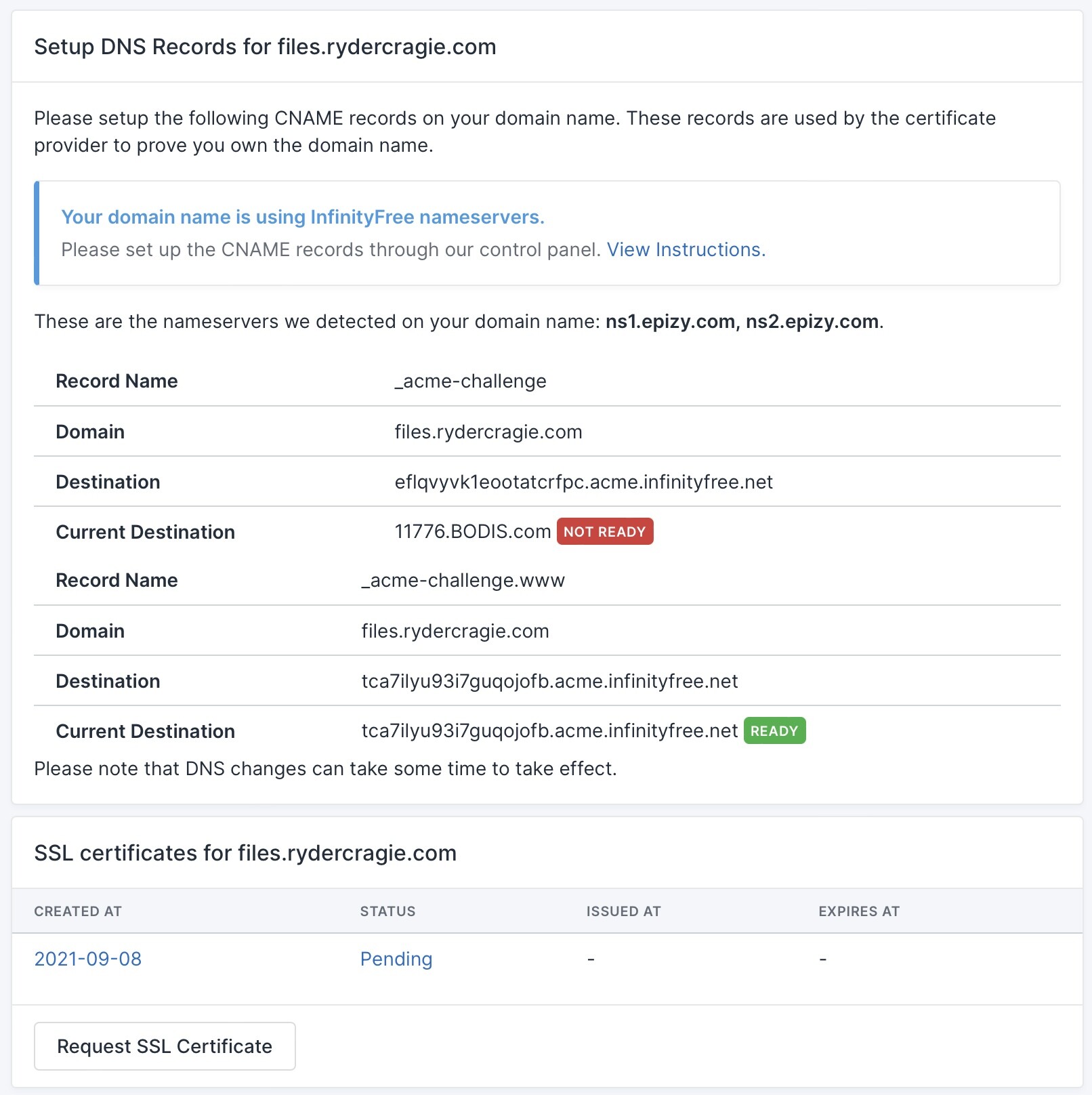Open the View Instructions link
Screen dimensions: 1092x1095
click(x=686, y=250)
